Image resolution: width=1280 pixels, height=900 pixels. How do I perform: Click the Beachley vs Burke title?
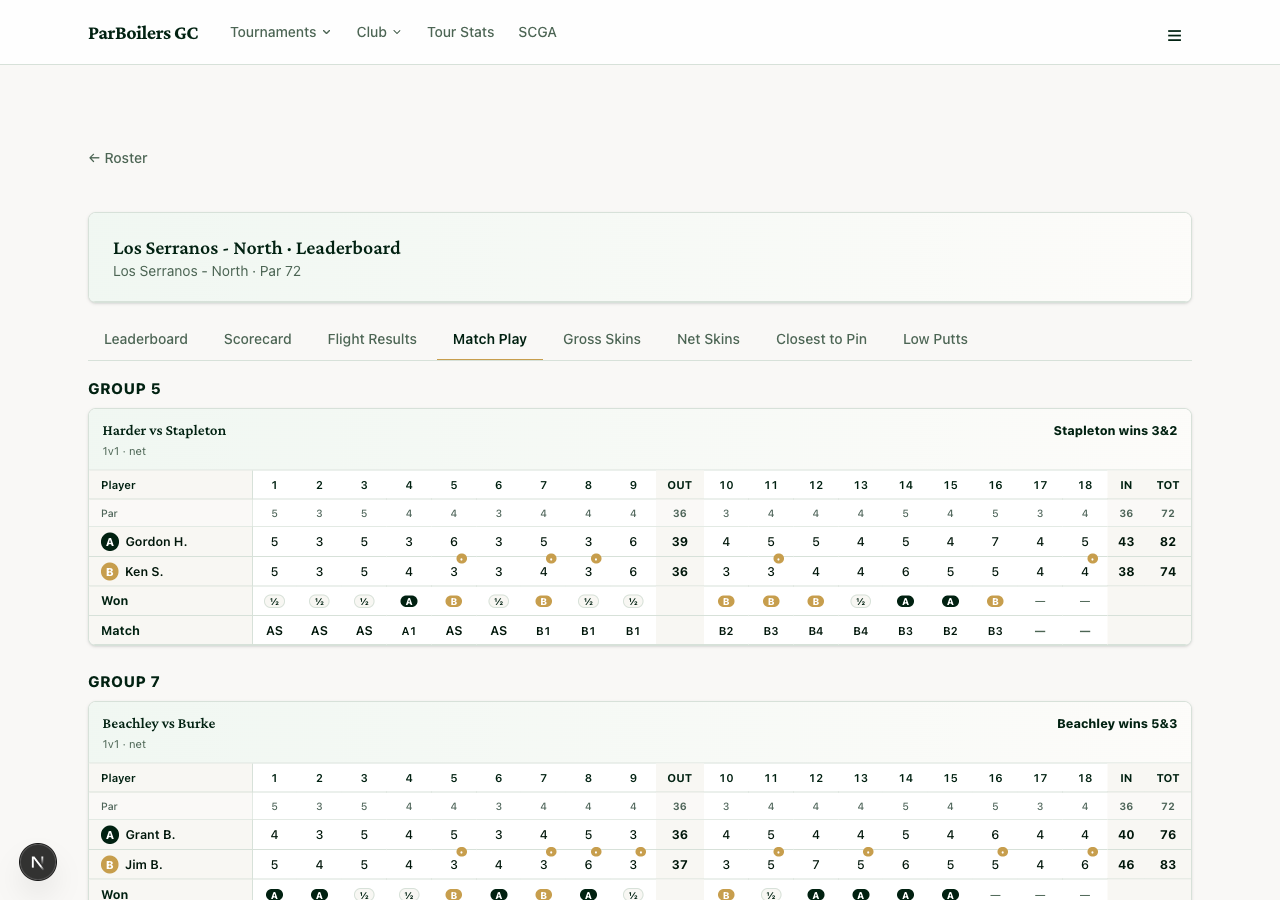click(159, 723)
